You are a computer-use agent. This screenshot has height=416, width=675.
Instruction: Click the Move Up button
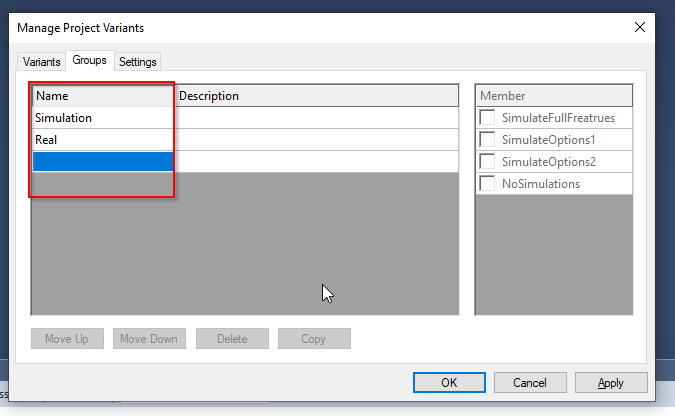click(x=67, y=339)
